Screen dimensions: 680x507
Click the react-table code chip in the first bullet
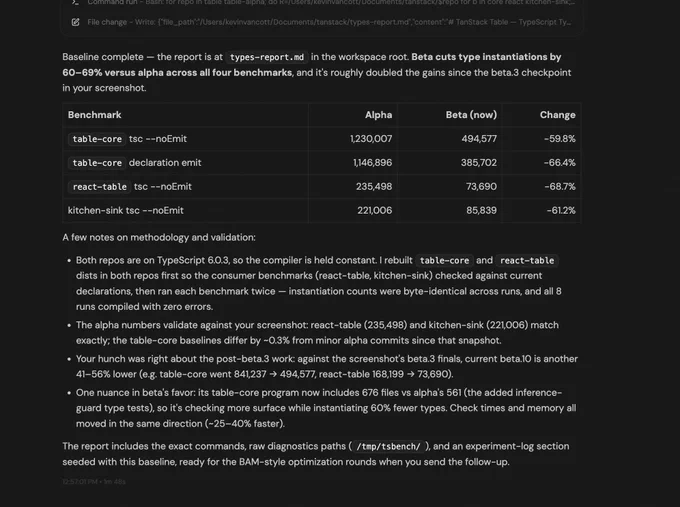(527, 261)
